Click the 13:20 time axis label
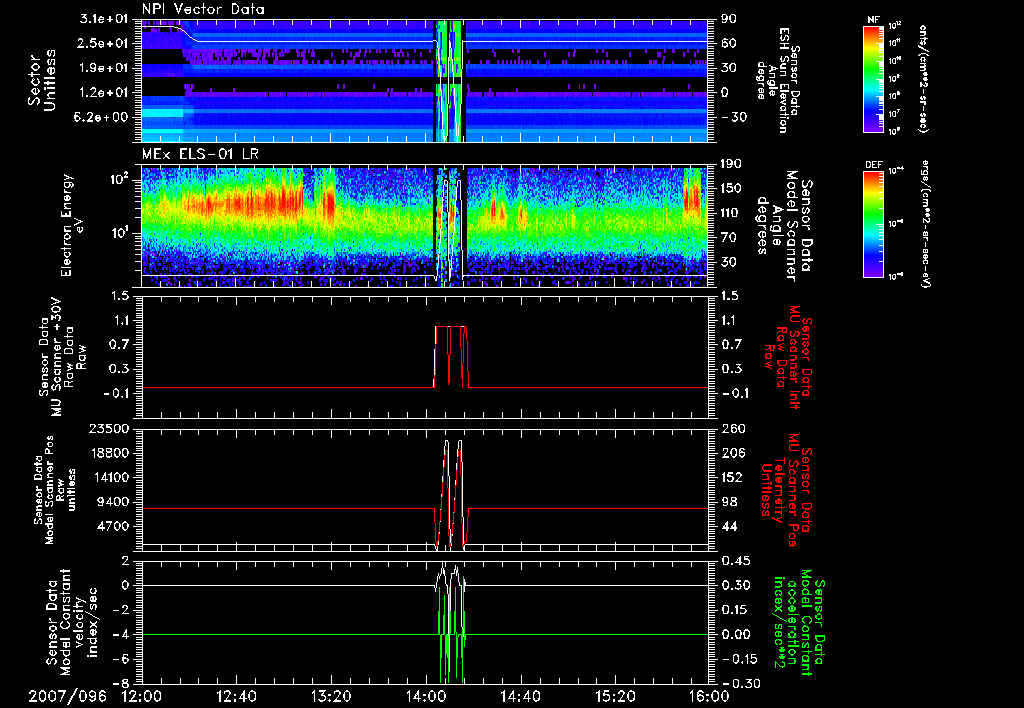1024x708 pixels. pos(331,696)
